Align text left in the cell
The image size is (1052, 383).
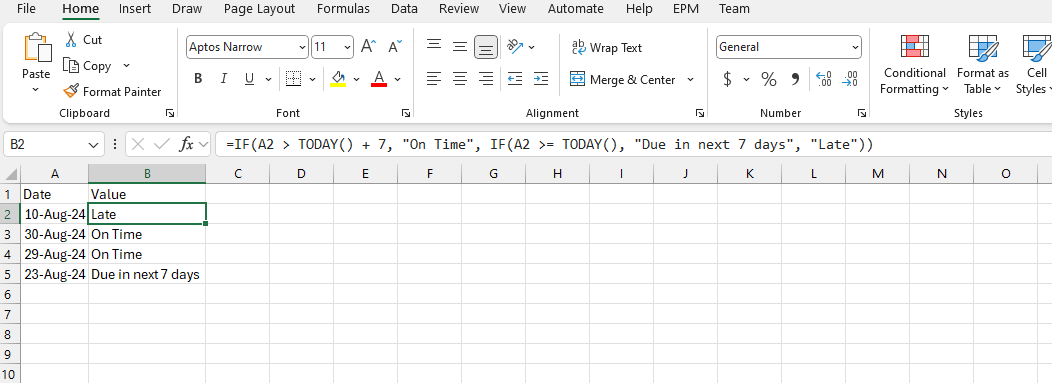pyautogui.click(x=434, y=78)
